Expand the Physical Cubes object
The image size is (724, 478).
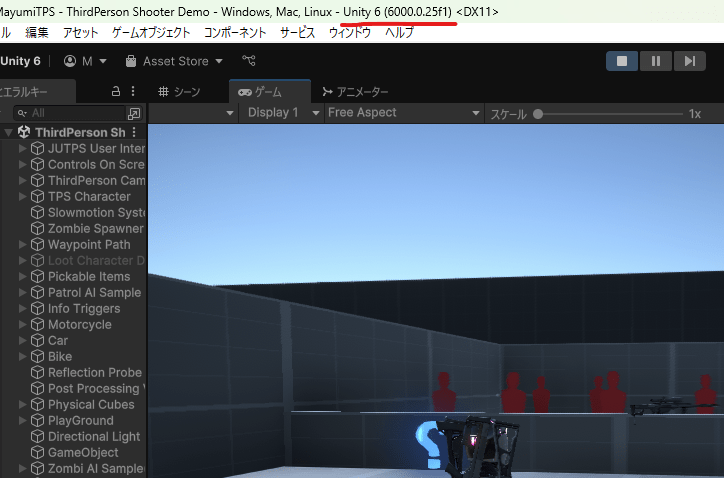tap(22, 405)
